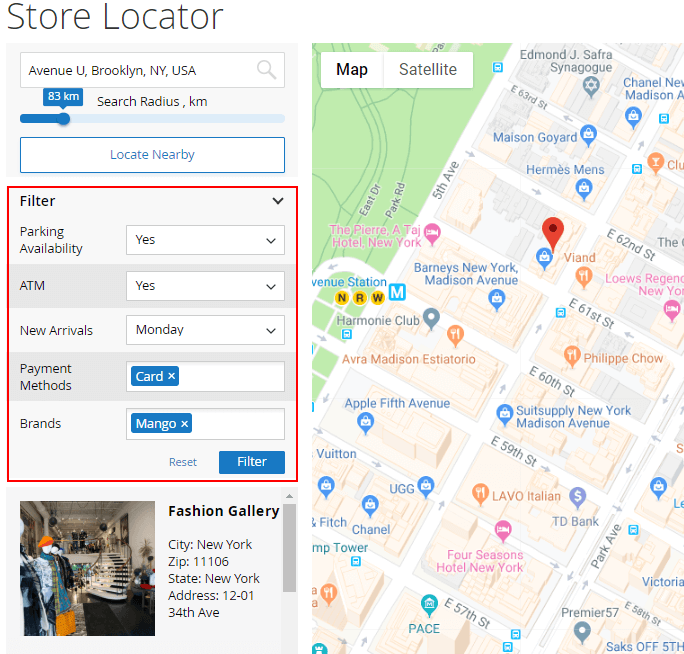Click the search magnifier icon
Image resolution: width=684 pixels, height=654 pixels.
tap(266, 70)
